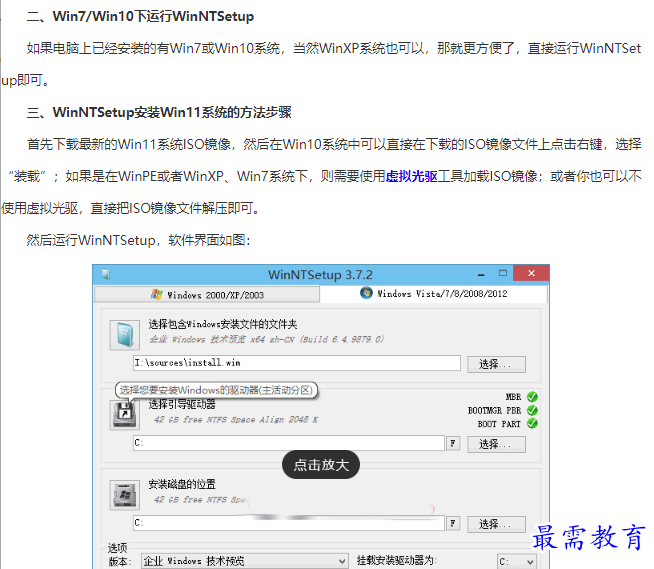Click the Windows XP flag tab icon
Screen dimensions: 654x569
tap(156, 294)
